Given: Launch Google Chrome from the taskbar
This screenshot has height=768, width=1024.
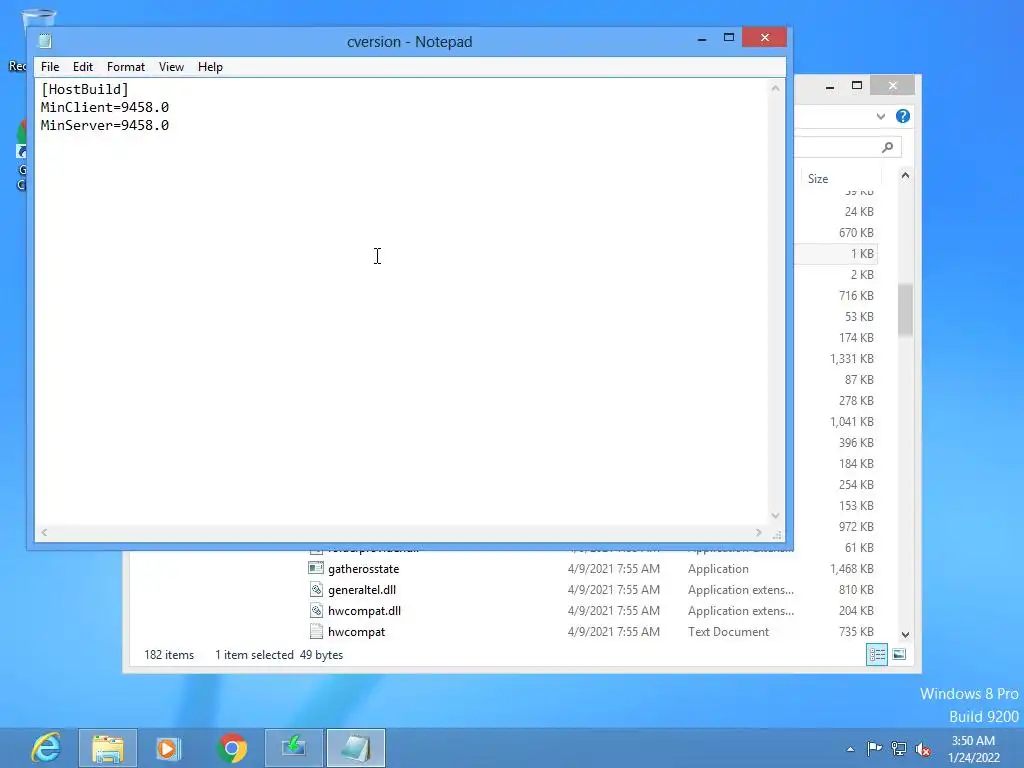Looking at the screenshot, I should coord(232,748).
